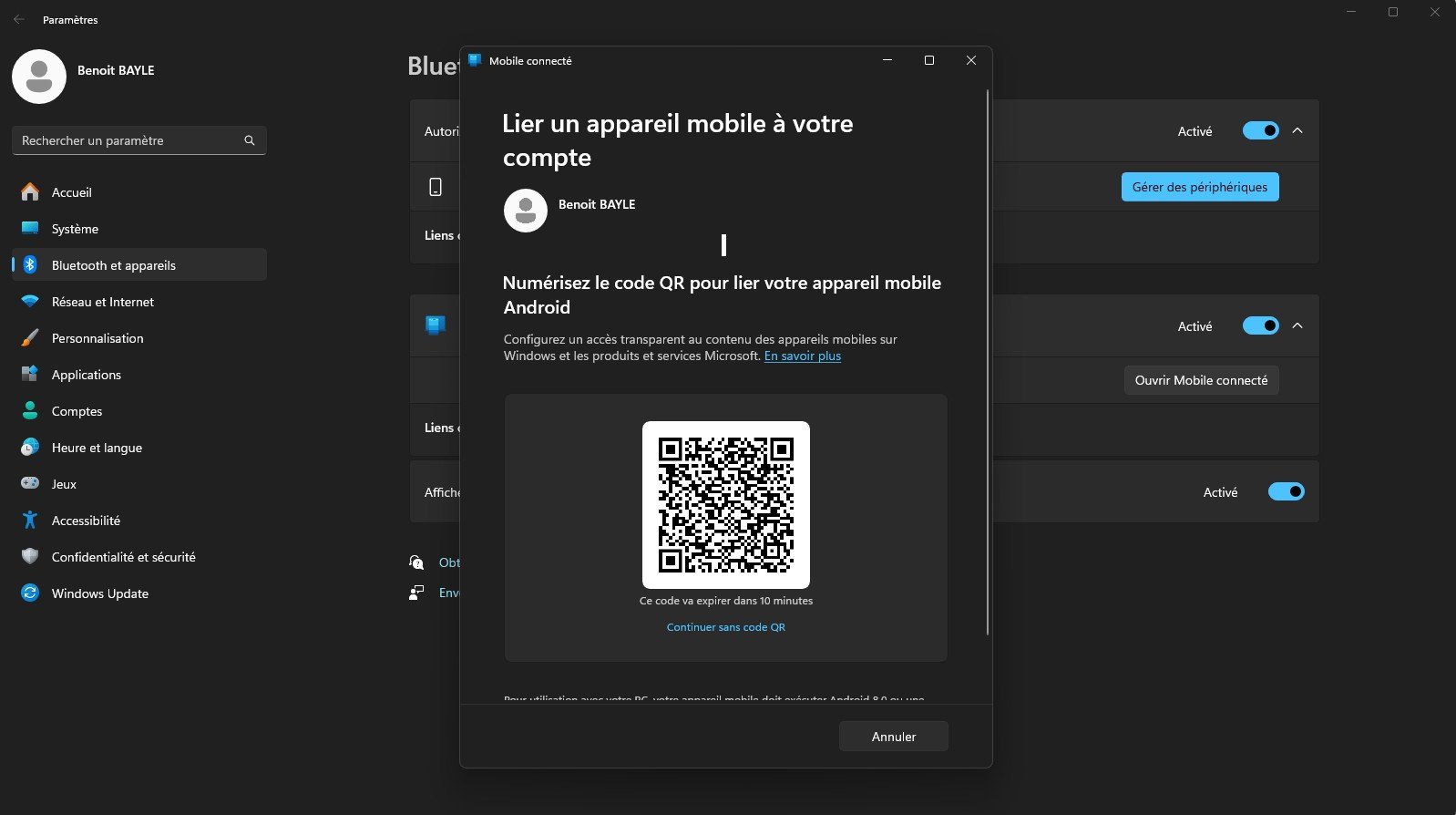Close the Mobile connecté dialog window

[x=971, y=61]
